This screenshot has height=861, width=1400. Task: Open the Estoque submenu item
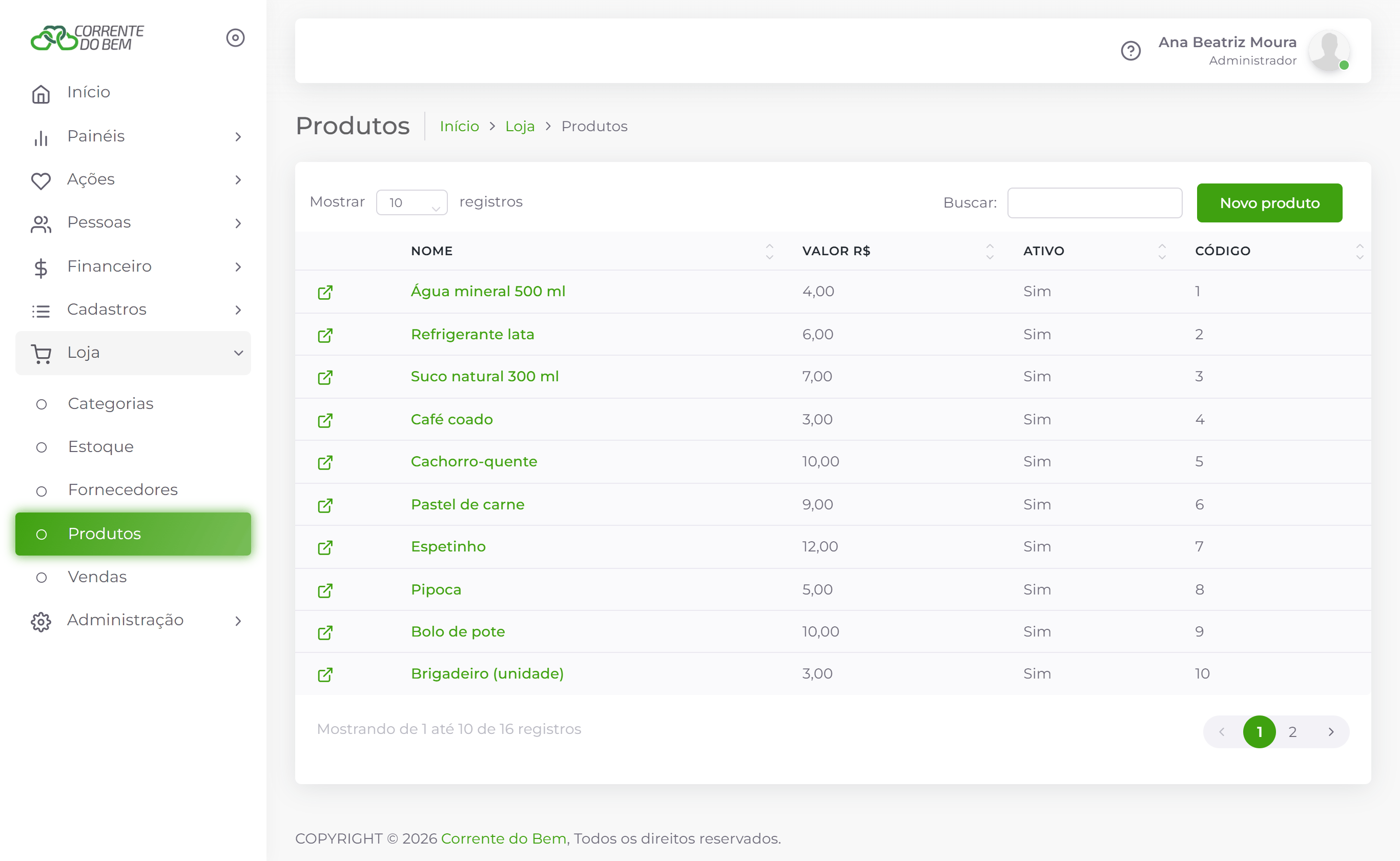(x=101, y=446)
